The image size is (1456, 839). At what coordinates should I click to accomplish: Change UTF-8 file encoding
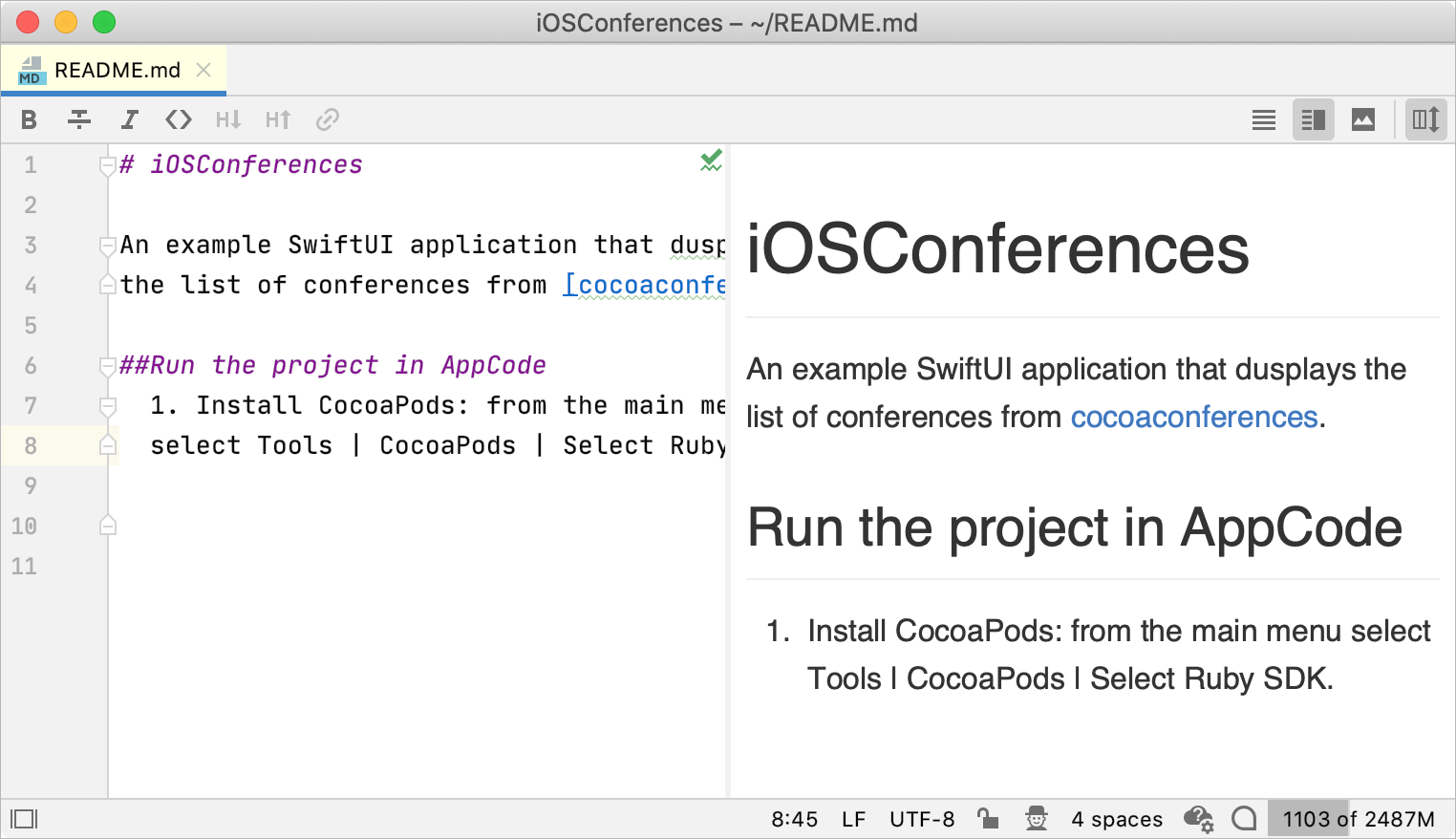[922, 819]
